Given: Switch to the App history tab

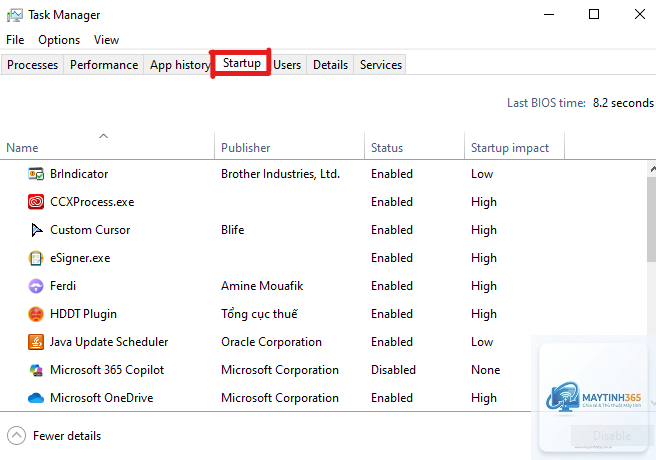Looking at the screenshot, I should (179, 65).
